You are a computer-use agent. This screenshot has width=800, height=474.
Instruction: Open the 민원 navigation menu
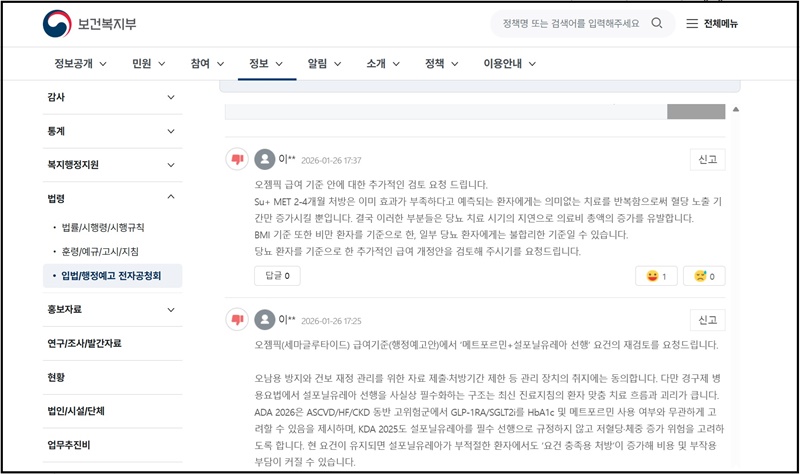[x=148, y=63]
